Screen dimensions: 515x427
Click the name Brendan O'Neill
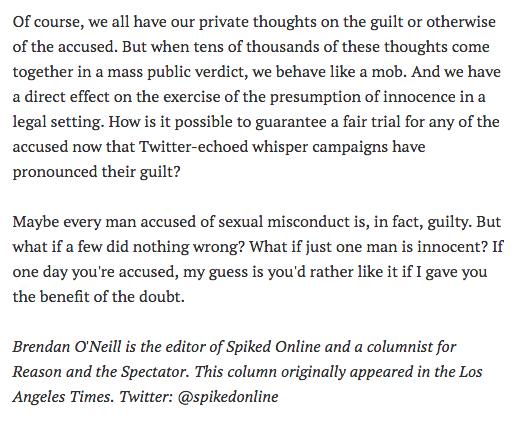(x=67, y=347)
